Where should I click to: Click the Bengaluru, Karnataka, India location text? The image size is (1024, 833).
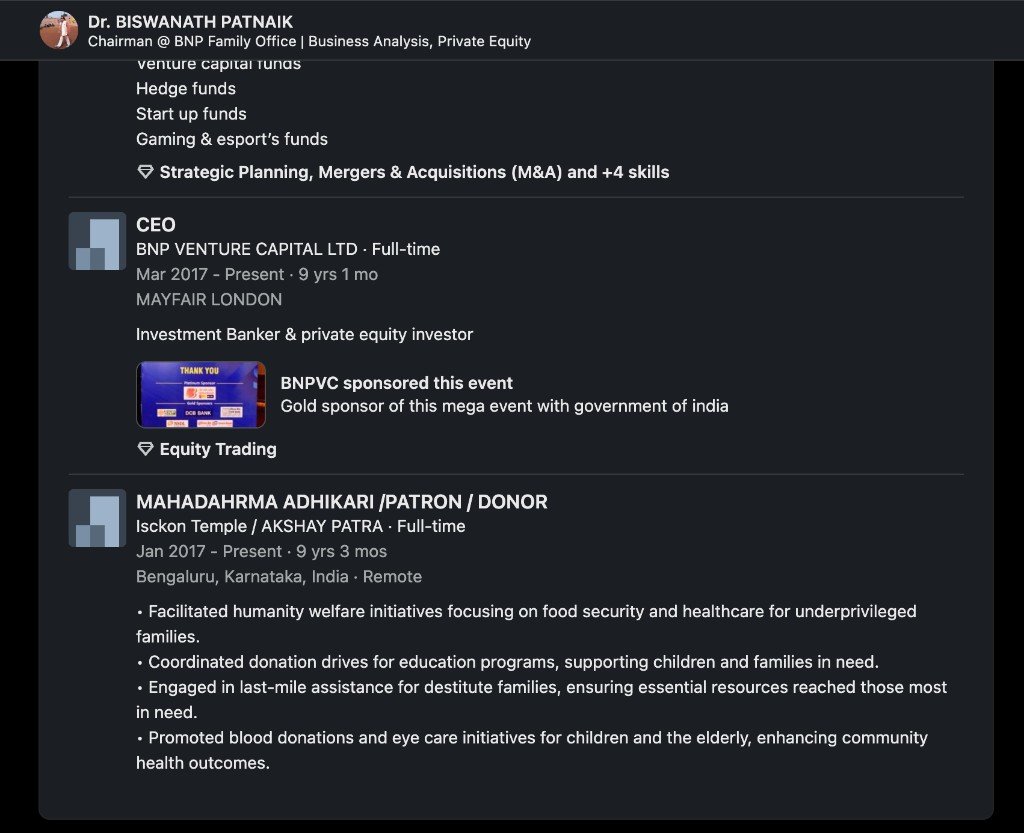click(x=242, y=576)
